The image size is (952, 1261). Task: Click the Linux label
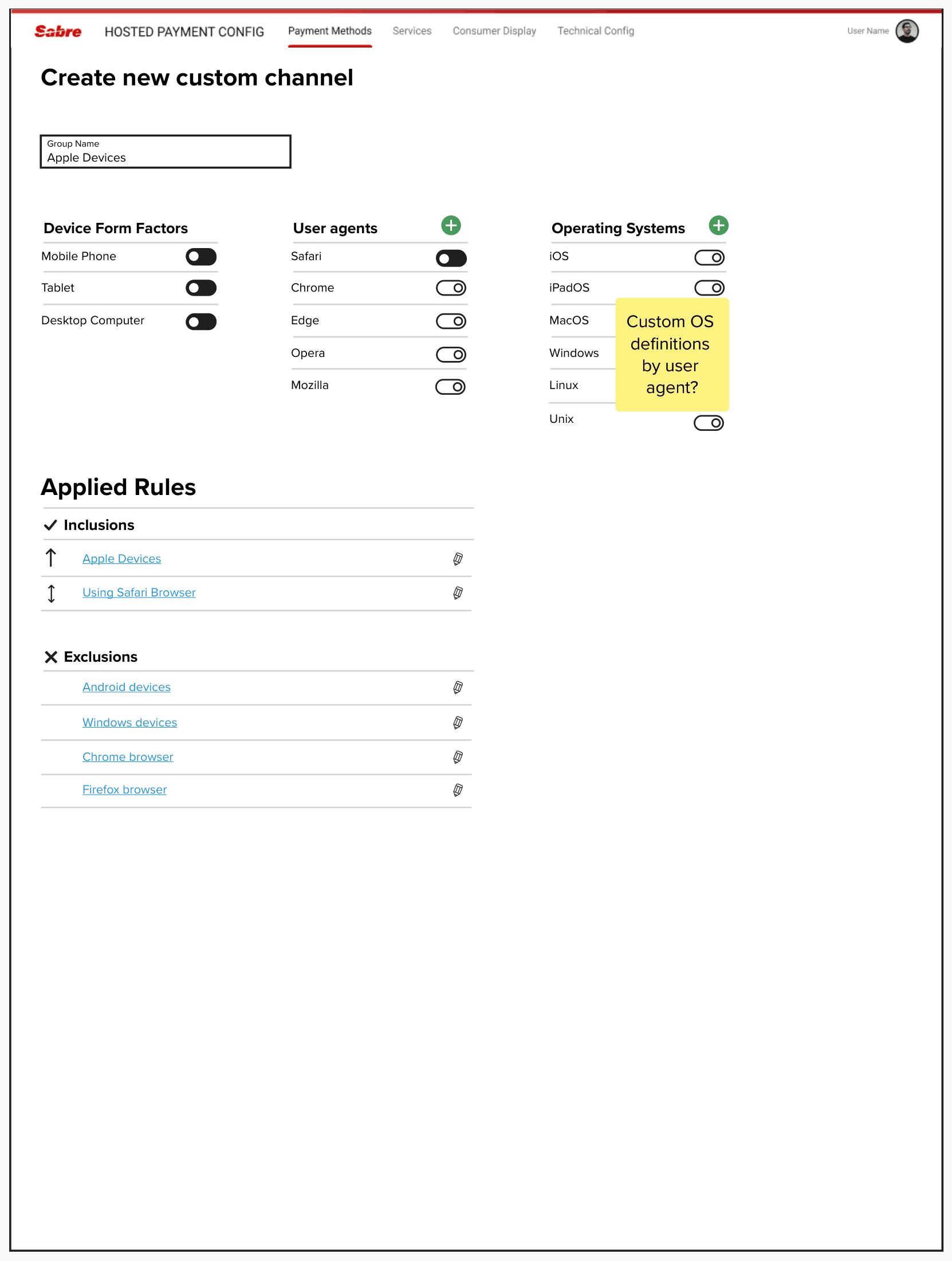pyautogui.click(x=564, y=385)
